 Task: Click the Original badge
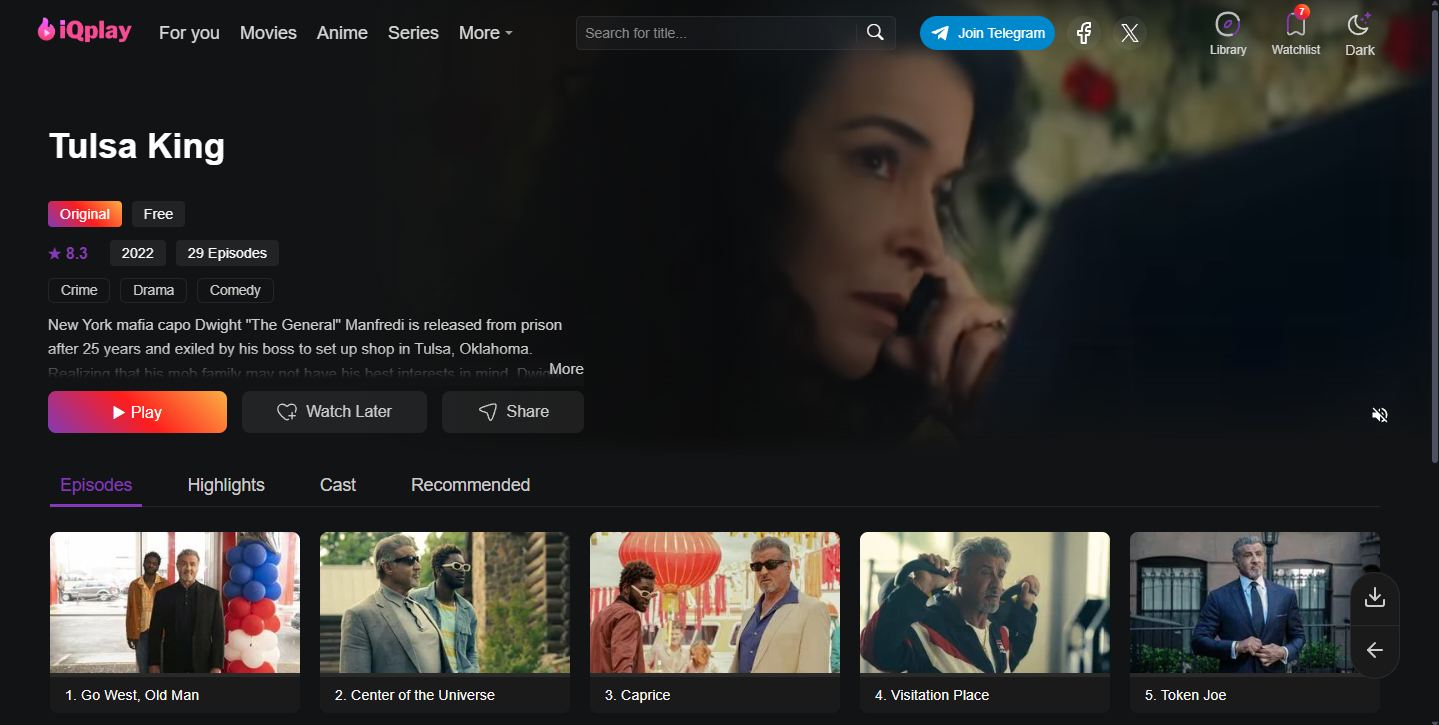click(85, 214)
